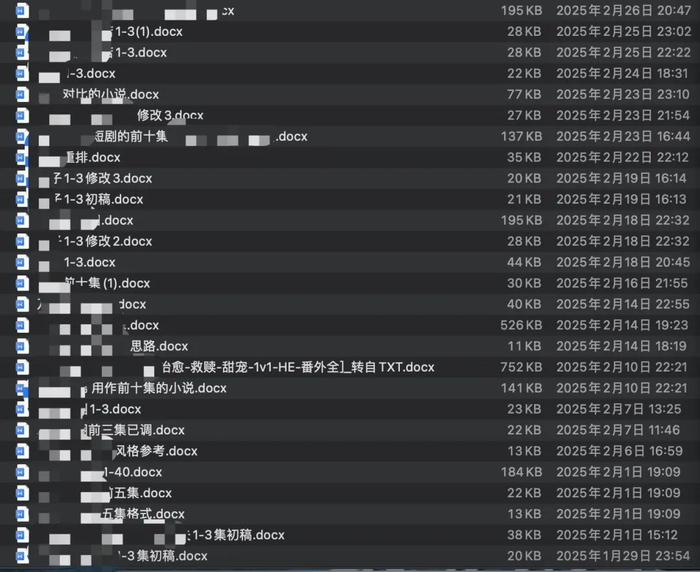Select the file icon next to 风格参考.docx

22,451
